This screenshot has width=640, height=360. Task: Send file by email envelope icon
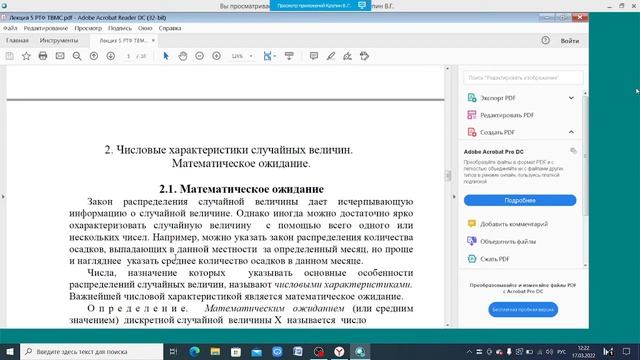click(x=60, y=56)
